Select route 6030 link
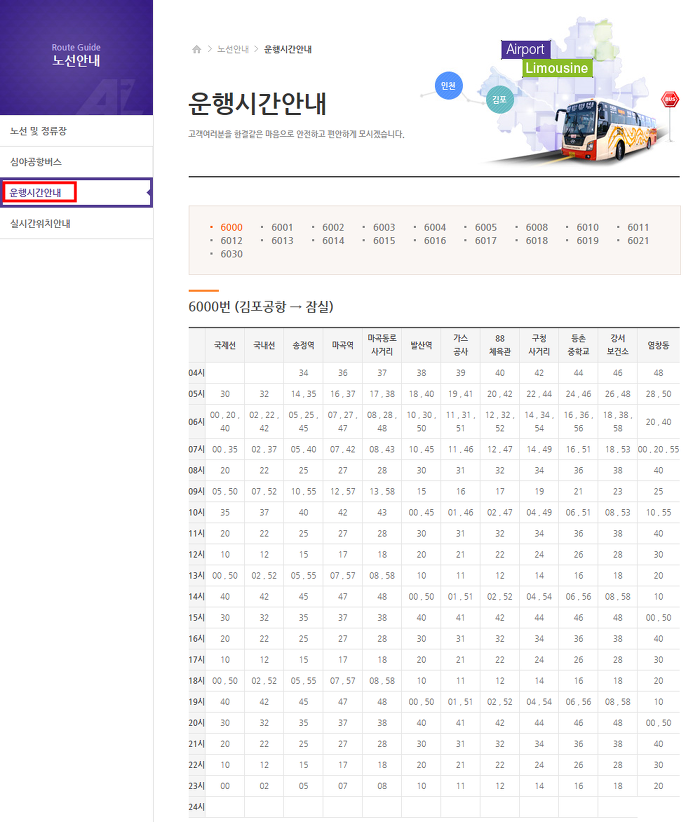 (231, 254)
